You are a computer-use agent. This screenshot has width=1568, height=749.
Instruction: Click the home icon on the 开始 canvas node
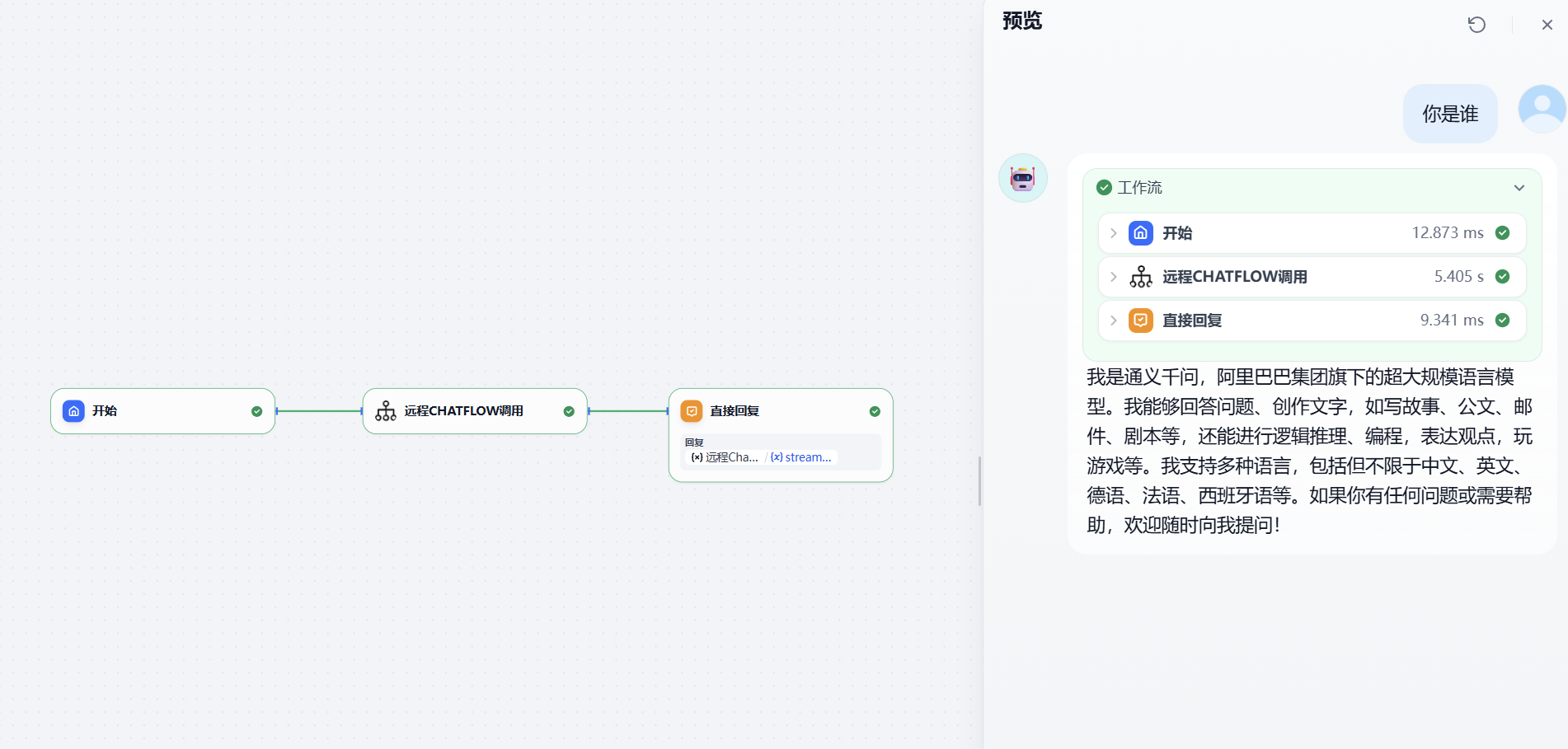73,411
